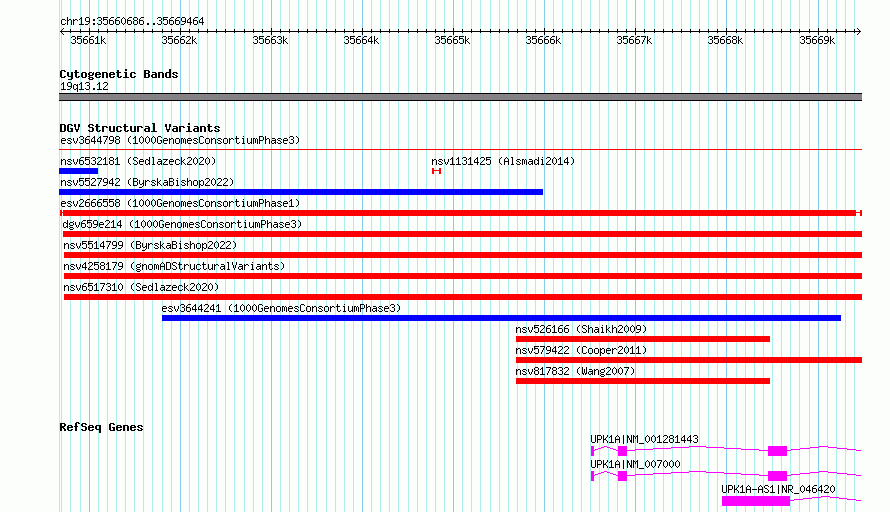Open variant label nsv817832 (Wang2007)
The image size is (890, 512).
(575, 371)
